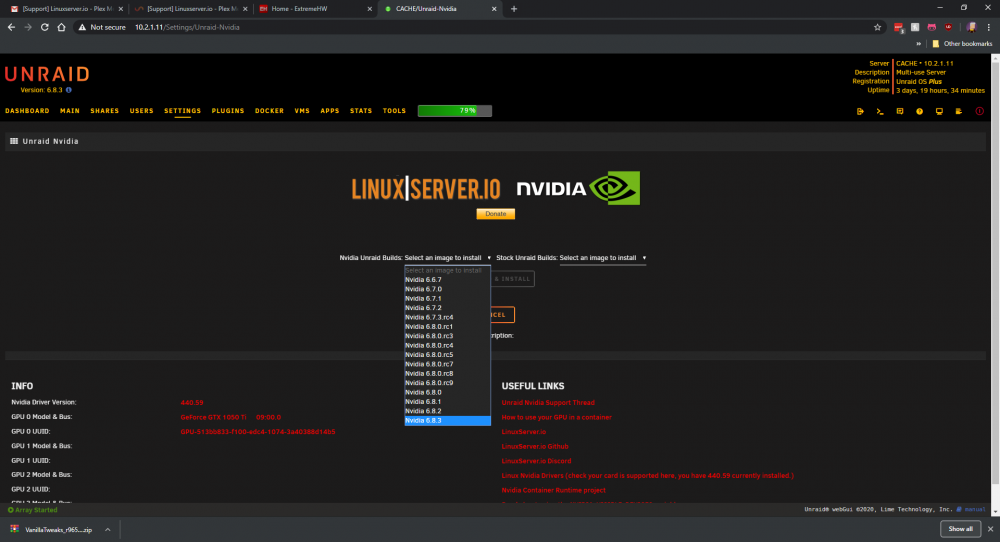Open the Unraid Nvidia Support Thread link
This screenshot has height=542, width=1000.
548,402
